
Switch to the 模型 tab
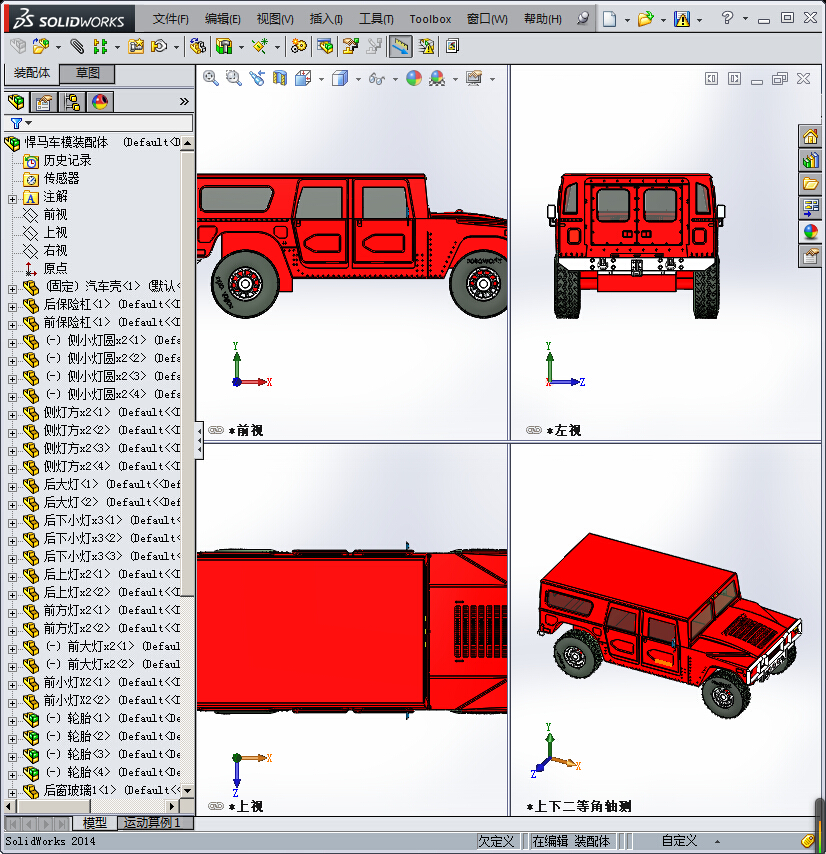tap(94, 822)
